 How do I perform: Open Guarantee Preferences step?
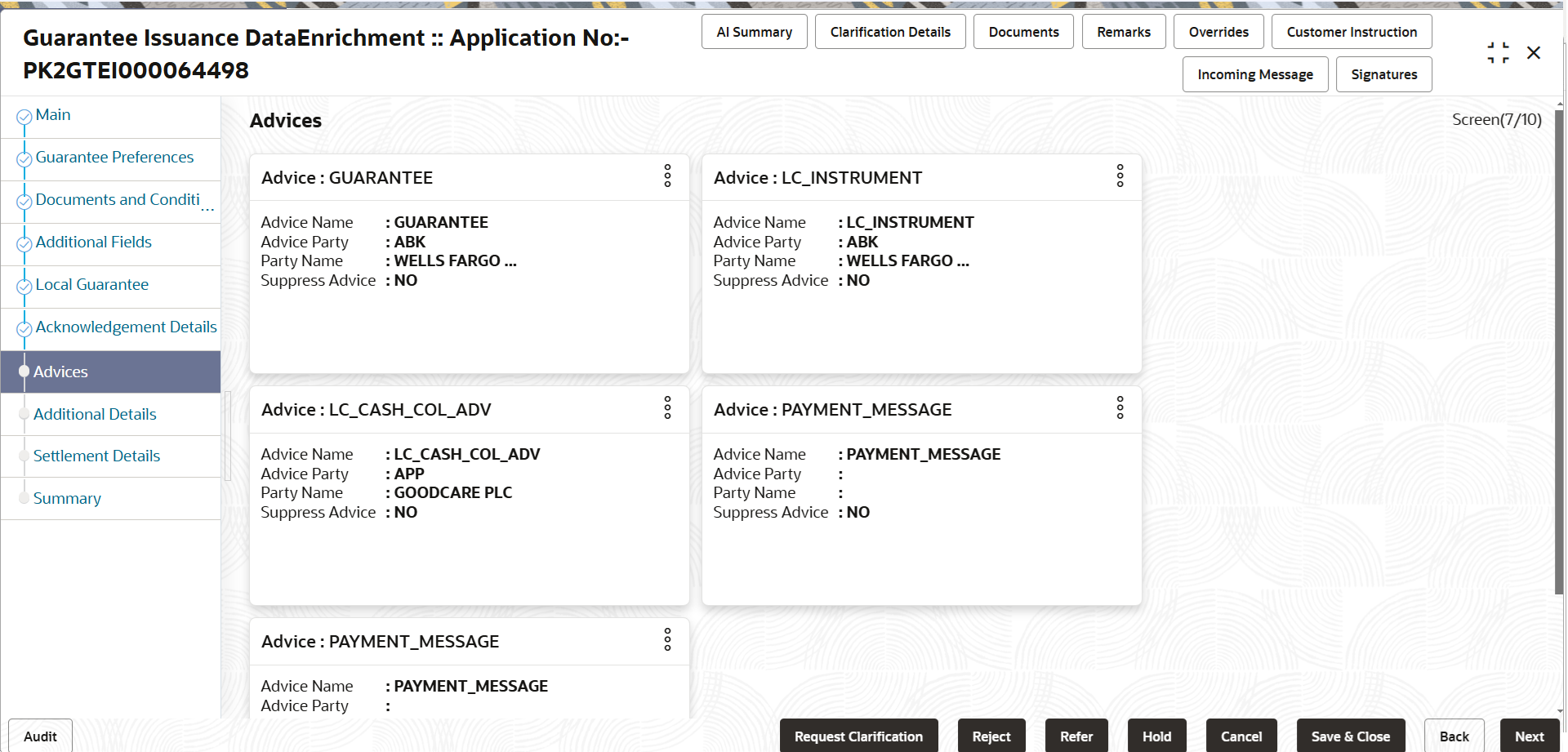click(114, 158)
